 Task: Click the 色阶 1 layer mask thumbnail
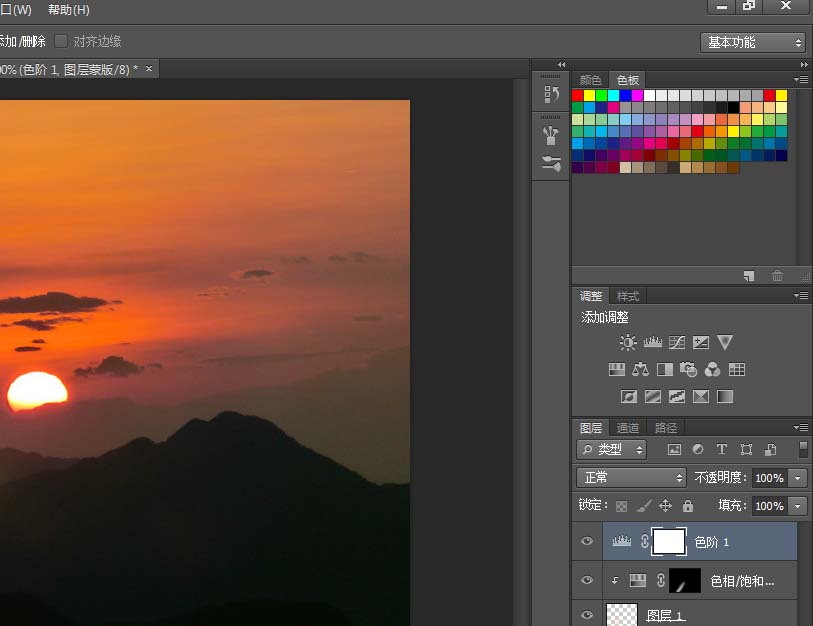[670, 540]
